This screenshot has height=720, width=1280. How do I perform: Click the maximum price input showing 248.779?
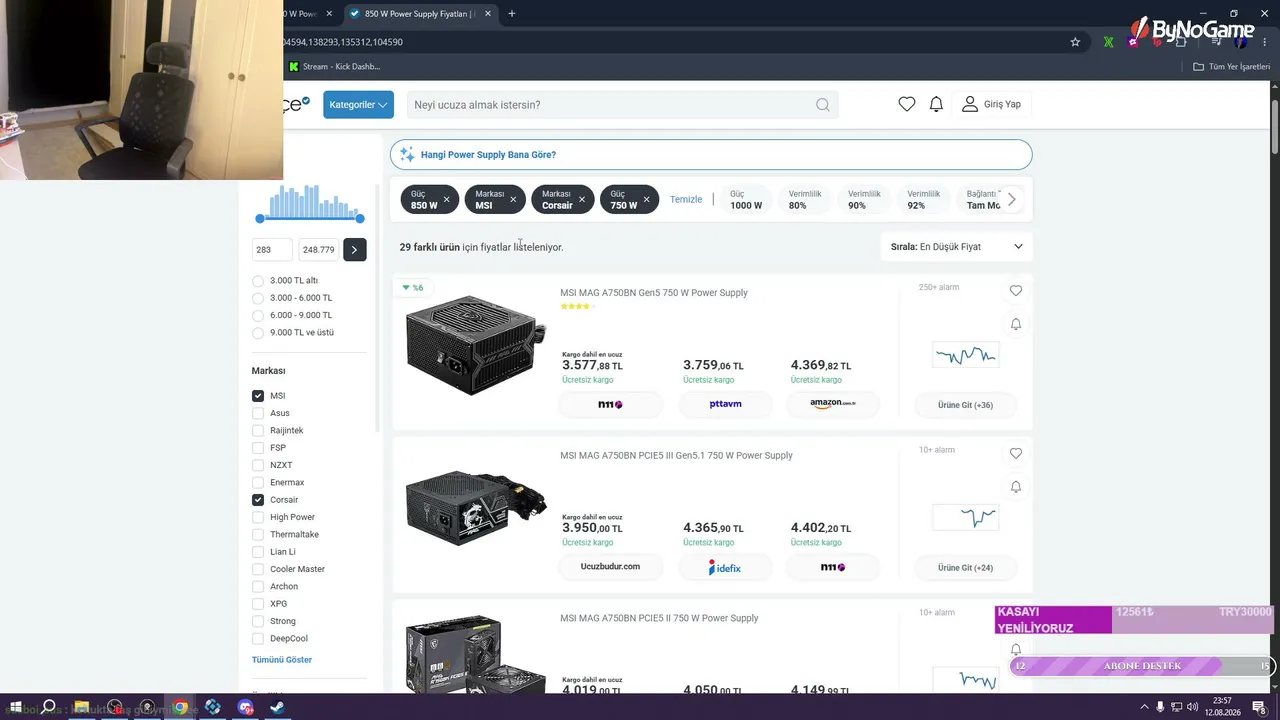pos(319,250)
